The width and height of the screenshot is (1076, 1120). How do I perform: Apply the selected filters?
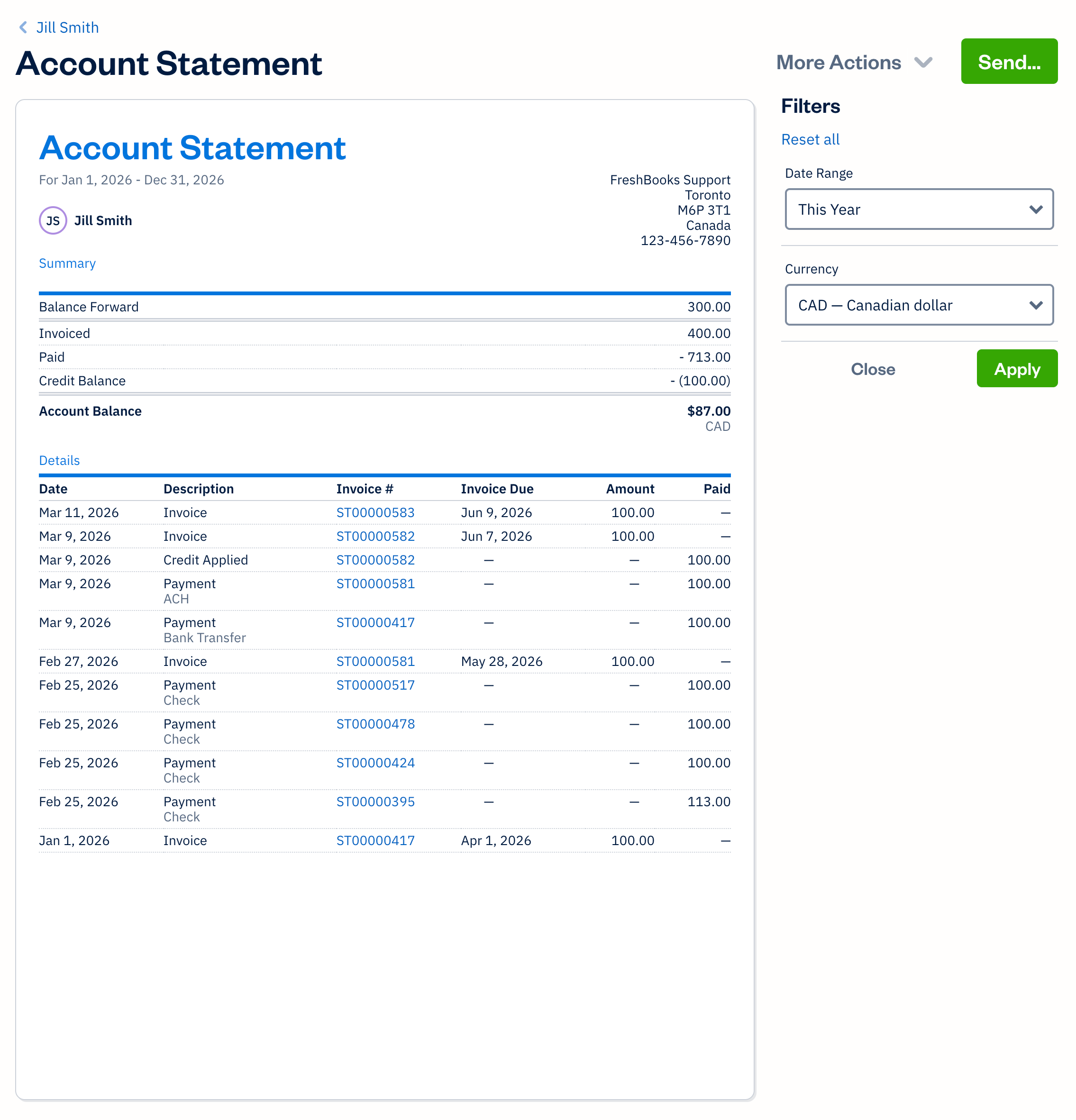1017,369
